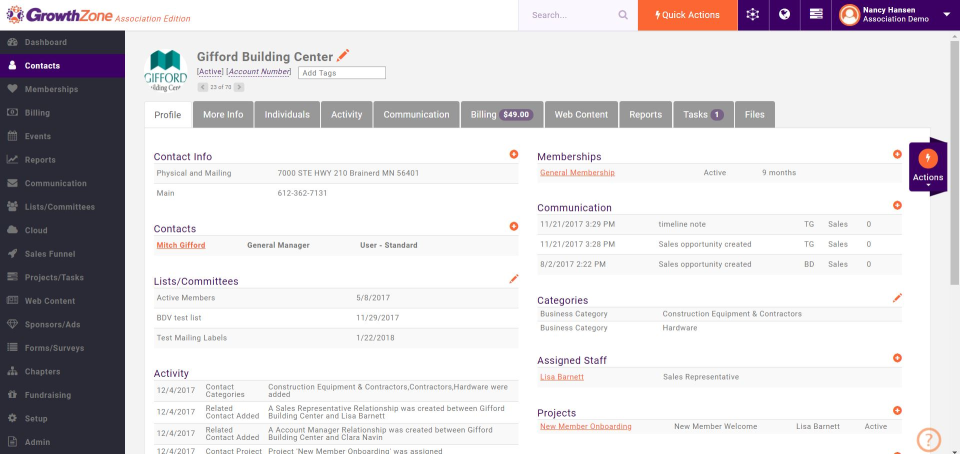Open the Quick Actions menu

click(688, 15)
